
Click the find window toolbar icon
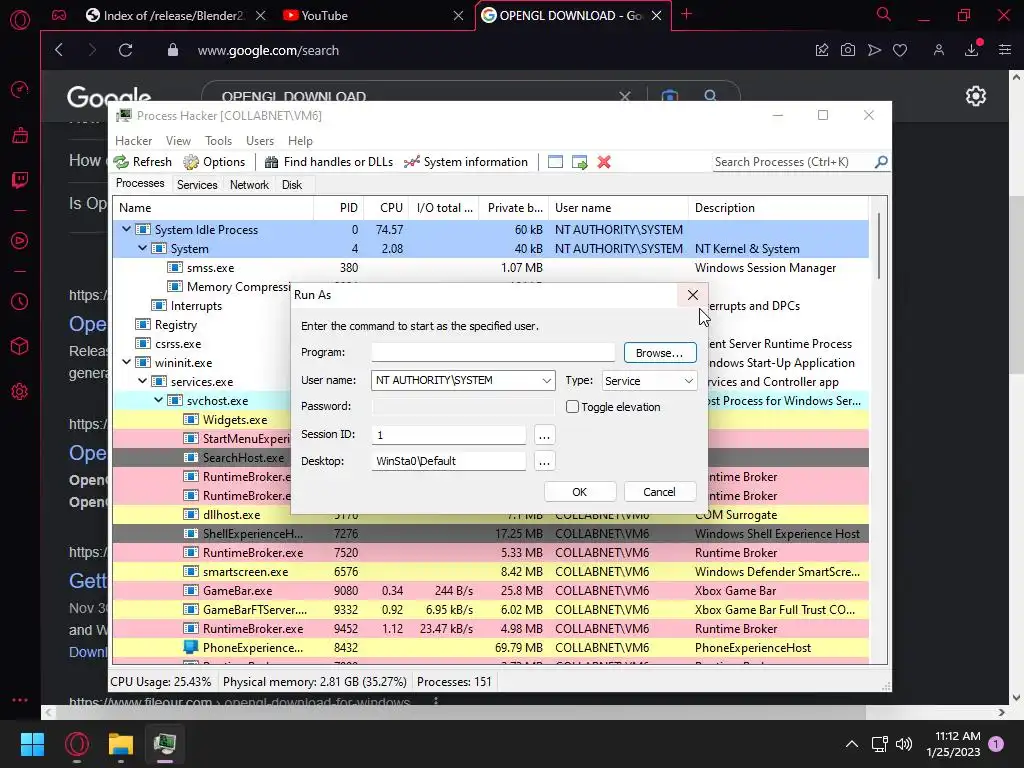(x=555, y=162)
